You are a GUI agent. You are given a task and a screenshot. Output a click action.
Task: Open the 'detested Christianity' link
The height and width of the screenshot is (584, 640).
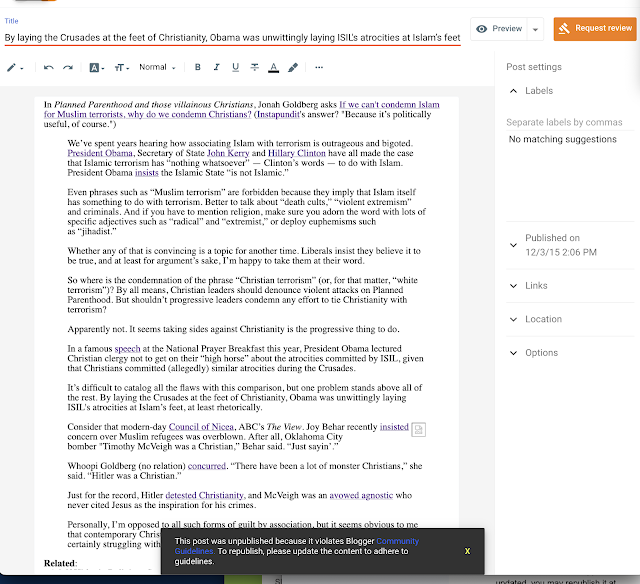[x=204, y=495]
